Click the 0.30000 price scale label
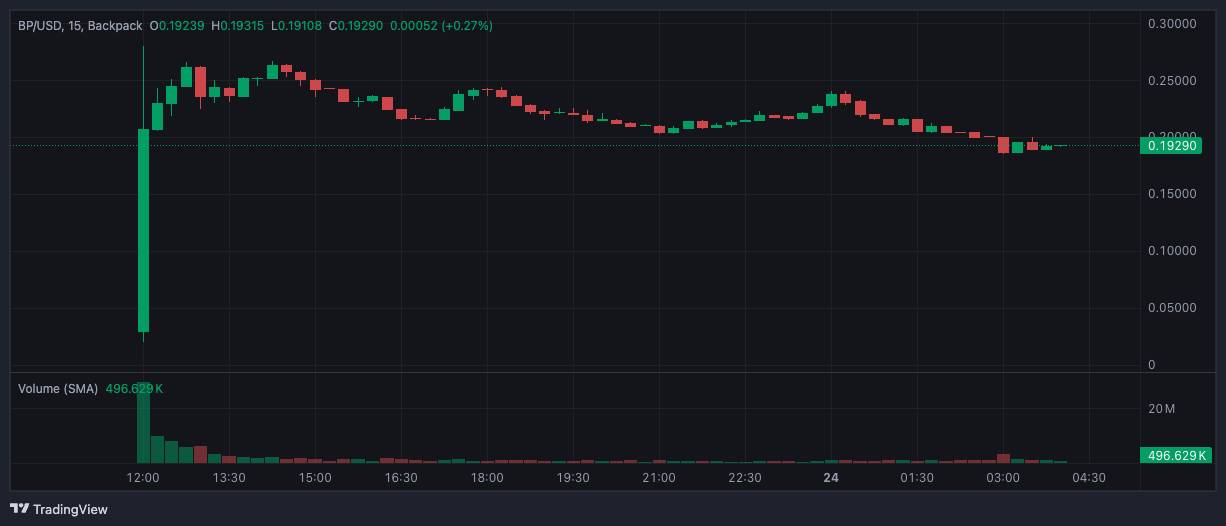 point(1171,23)
